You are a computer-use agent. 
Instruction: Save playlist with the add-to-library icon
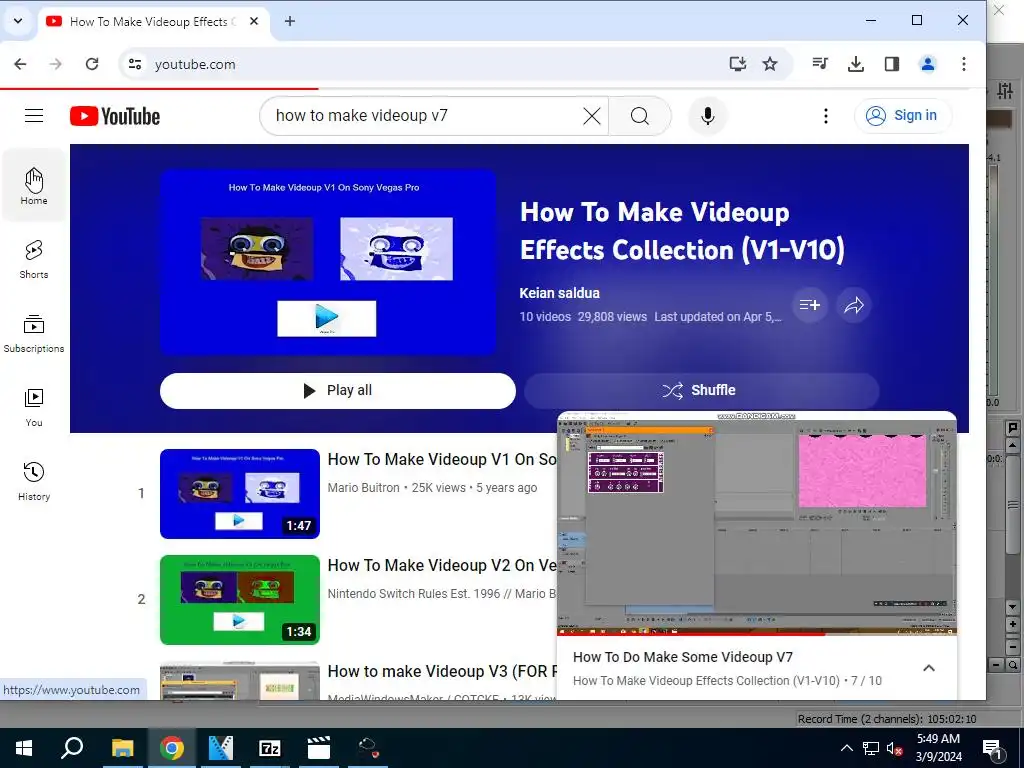(810, 305)
